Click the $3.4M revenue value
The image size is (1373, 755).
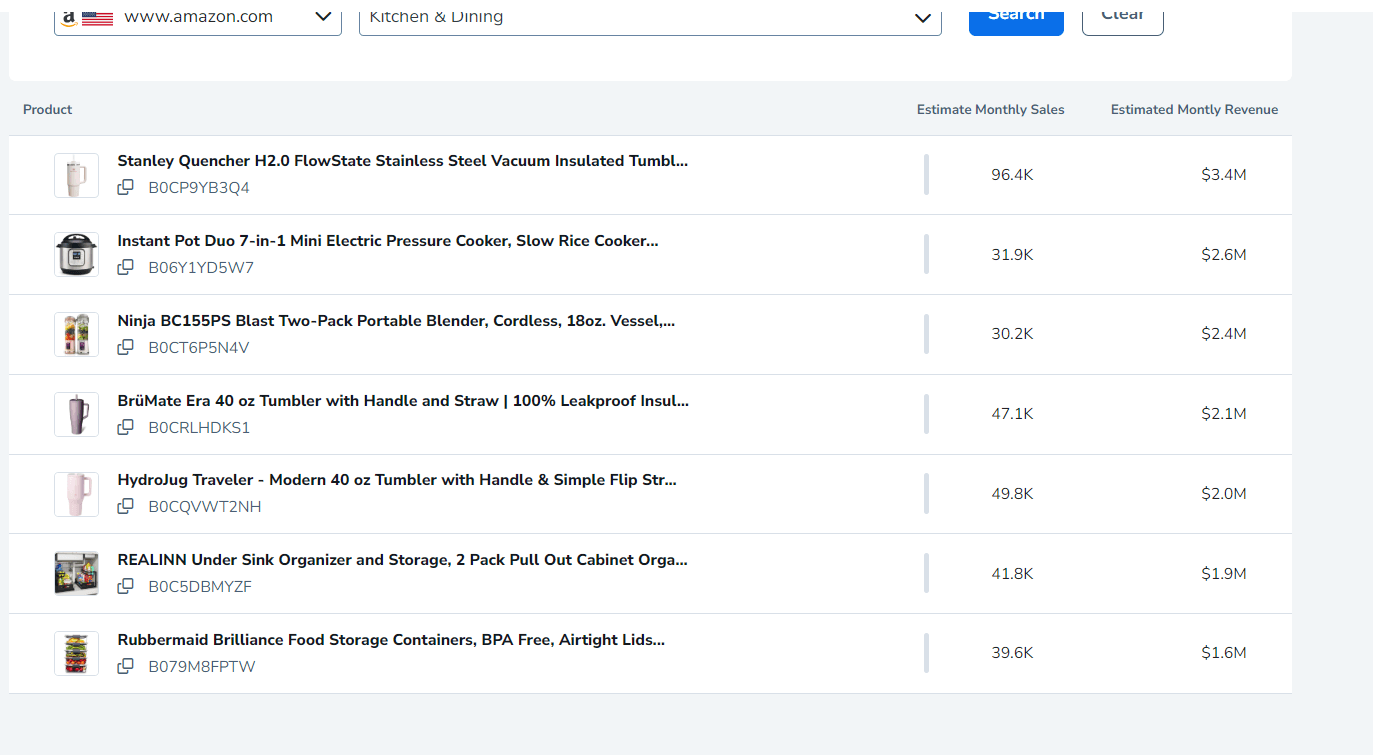(x=1224, y=175)
